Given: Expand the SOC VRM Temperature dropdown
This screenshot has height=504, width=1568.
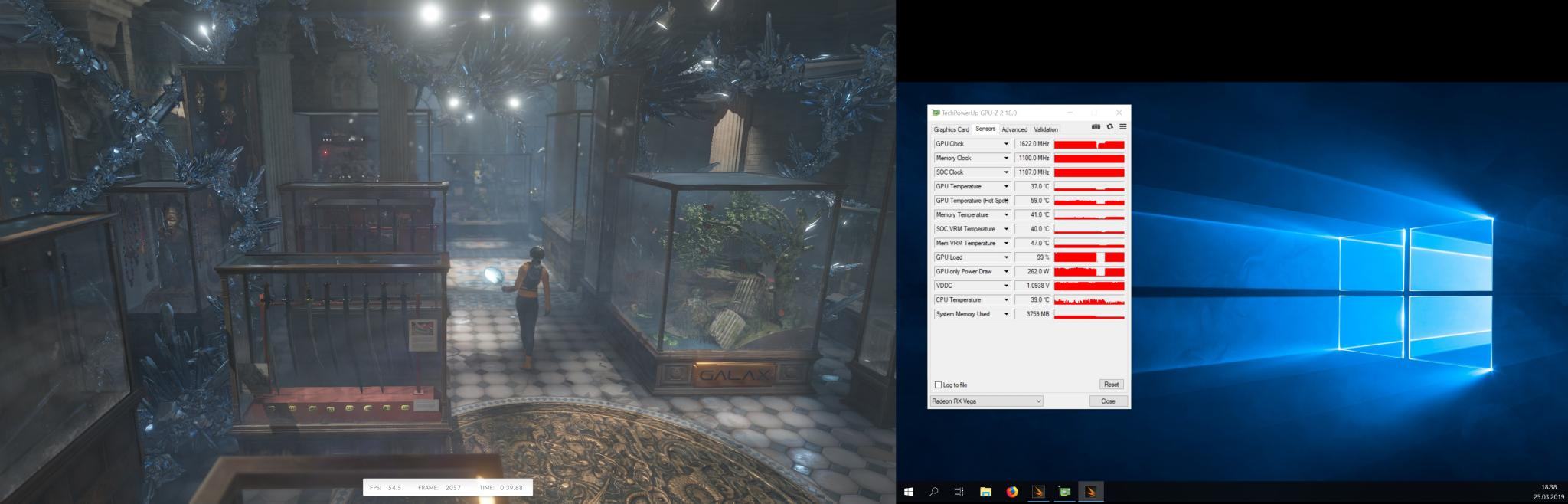Looking at the screenshot, I should point(1006,229).
